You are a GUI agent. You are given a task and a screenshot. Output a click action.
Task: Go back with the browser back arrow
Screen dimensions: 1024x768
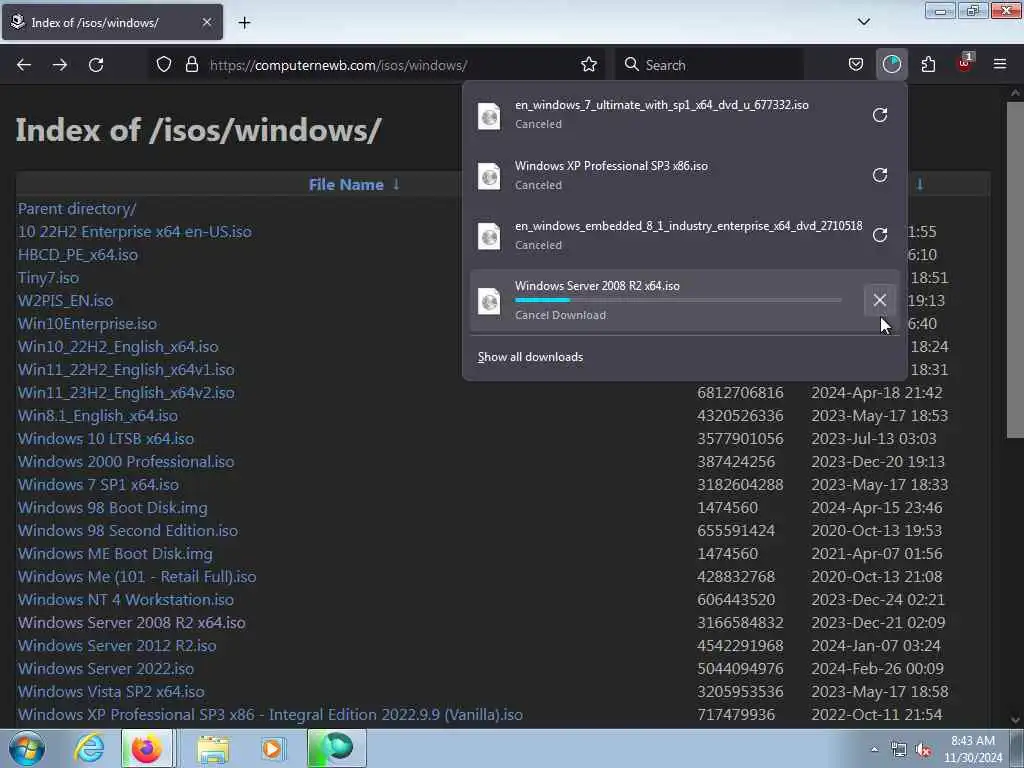tap(24, 65)
